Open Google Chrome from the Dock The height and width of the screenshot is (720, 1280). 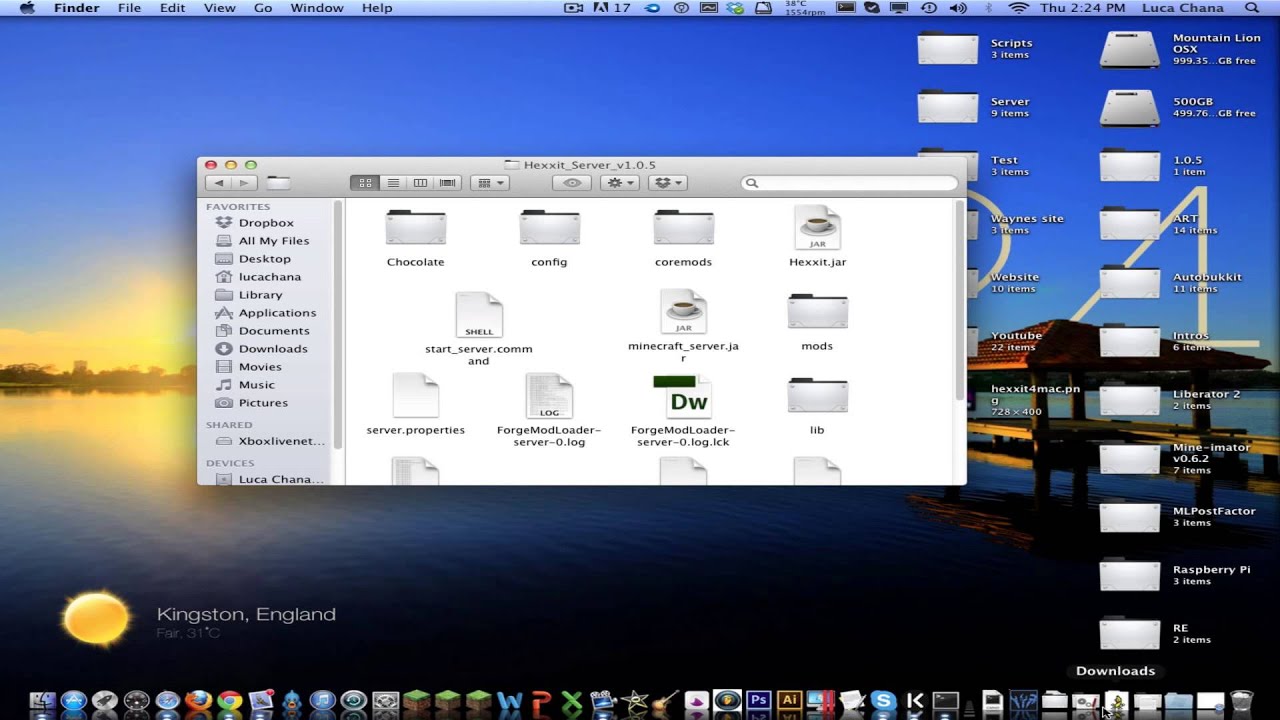click(x=229, y=702)
